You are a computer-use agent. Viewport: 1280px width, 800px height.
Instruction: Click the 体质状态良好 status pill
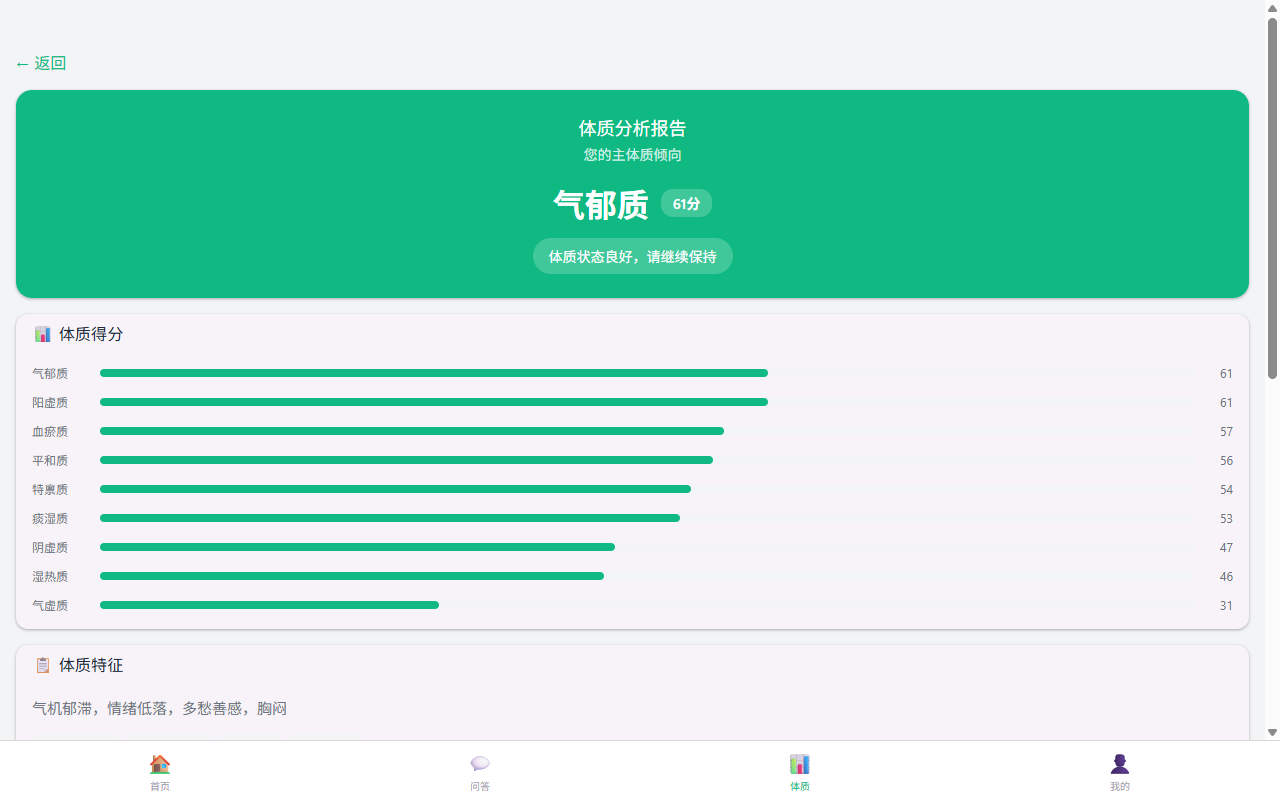[632, 257]
